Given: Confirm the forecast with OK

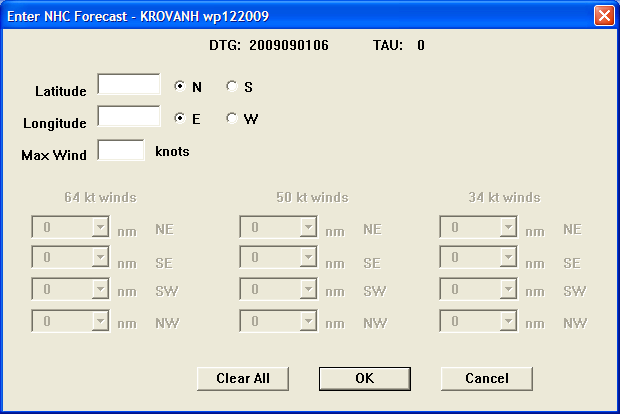Looking at the screenshot, I should (x=364, y=378).
